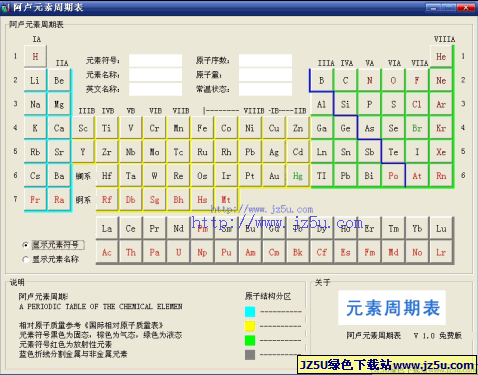This screenshot has height=375, width=478.
Task: Select the Au gold element button
Action: pyautogui.click(x=274, y=176)
